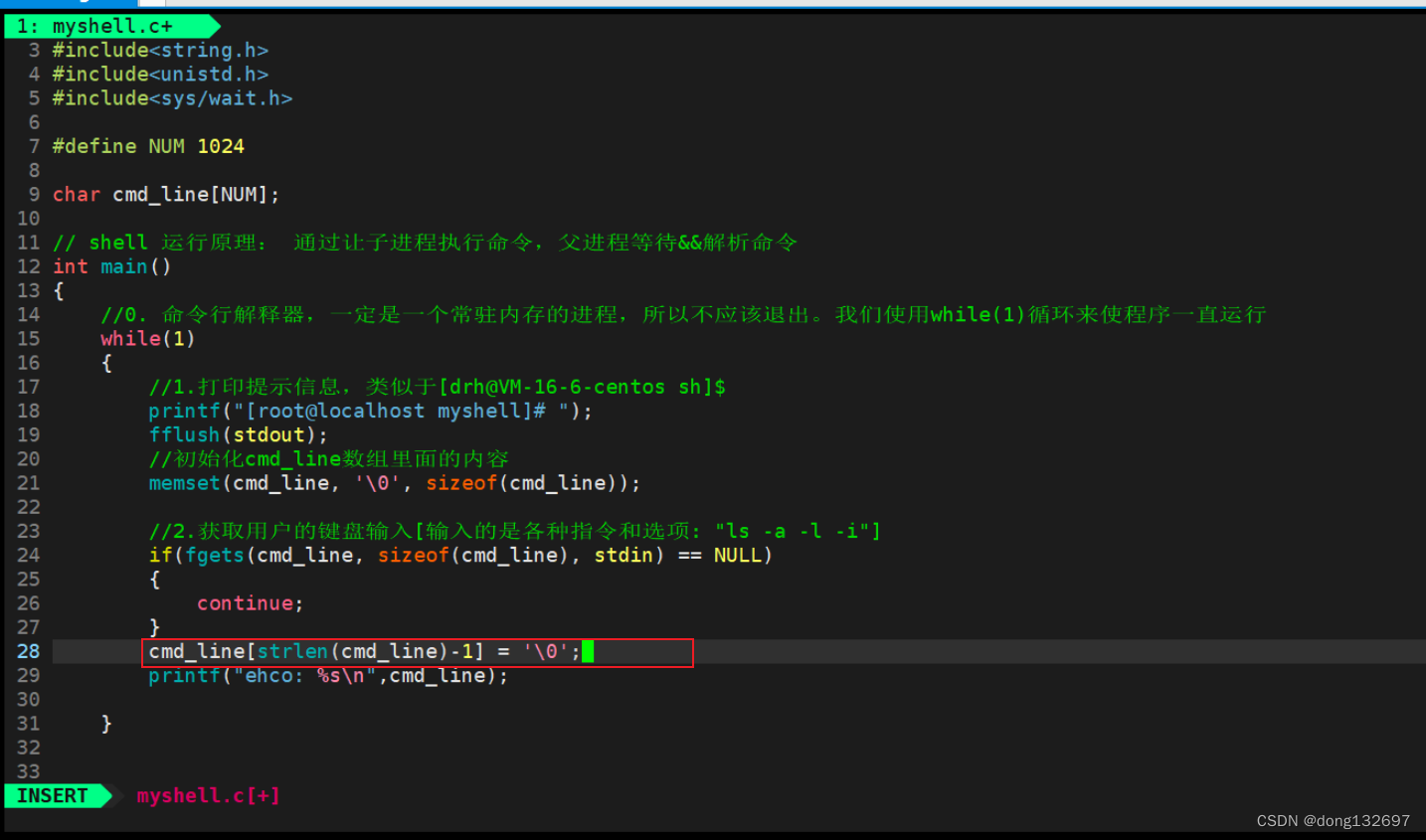Screen dimensions: 1426x840
Task: Click the #include<sys/wait.h> line
Action: [172, 97]
